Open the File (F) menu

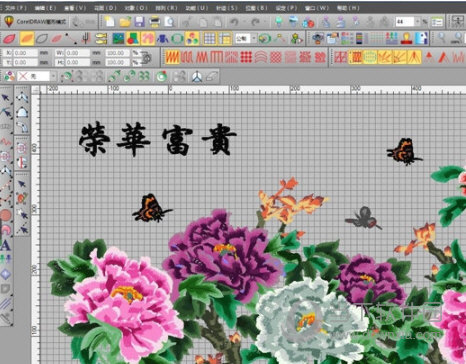(x=16, y=8)
